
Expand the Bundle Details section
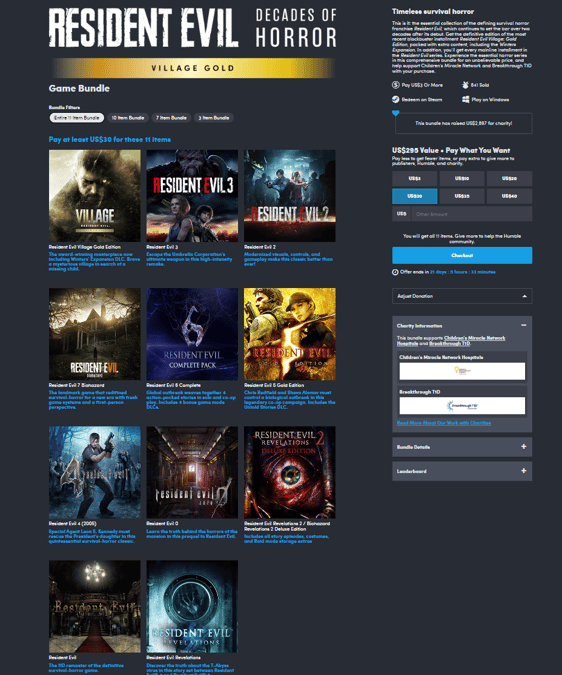(462, 447)
